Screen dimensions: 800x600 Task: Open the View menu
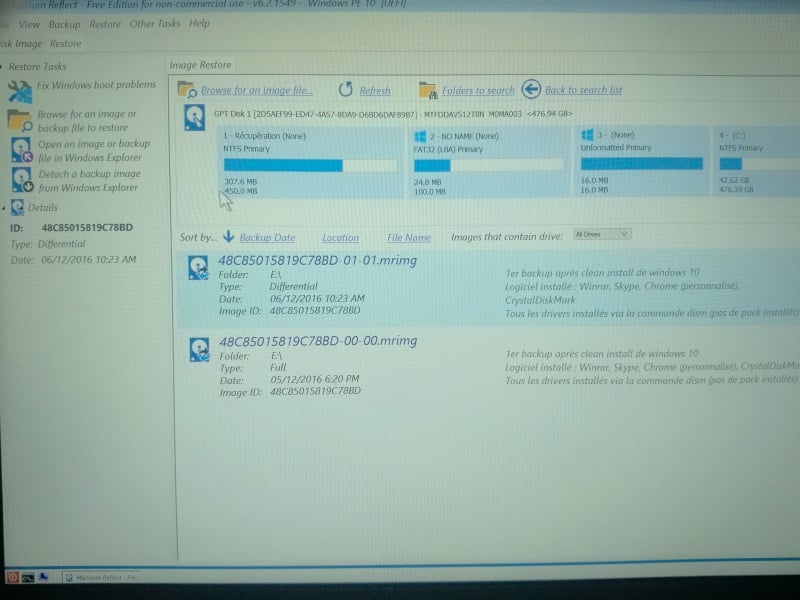pyautogui.click(x=29, y=24)
